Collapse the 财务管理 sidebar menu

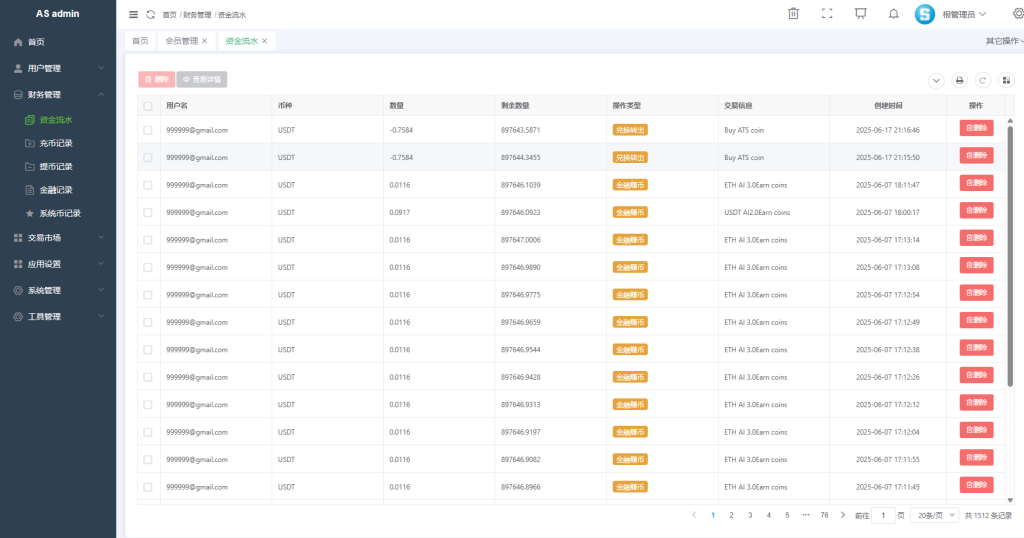click(58, 94)
